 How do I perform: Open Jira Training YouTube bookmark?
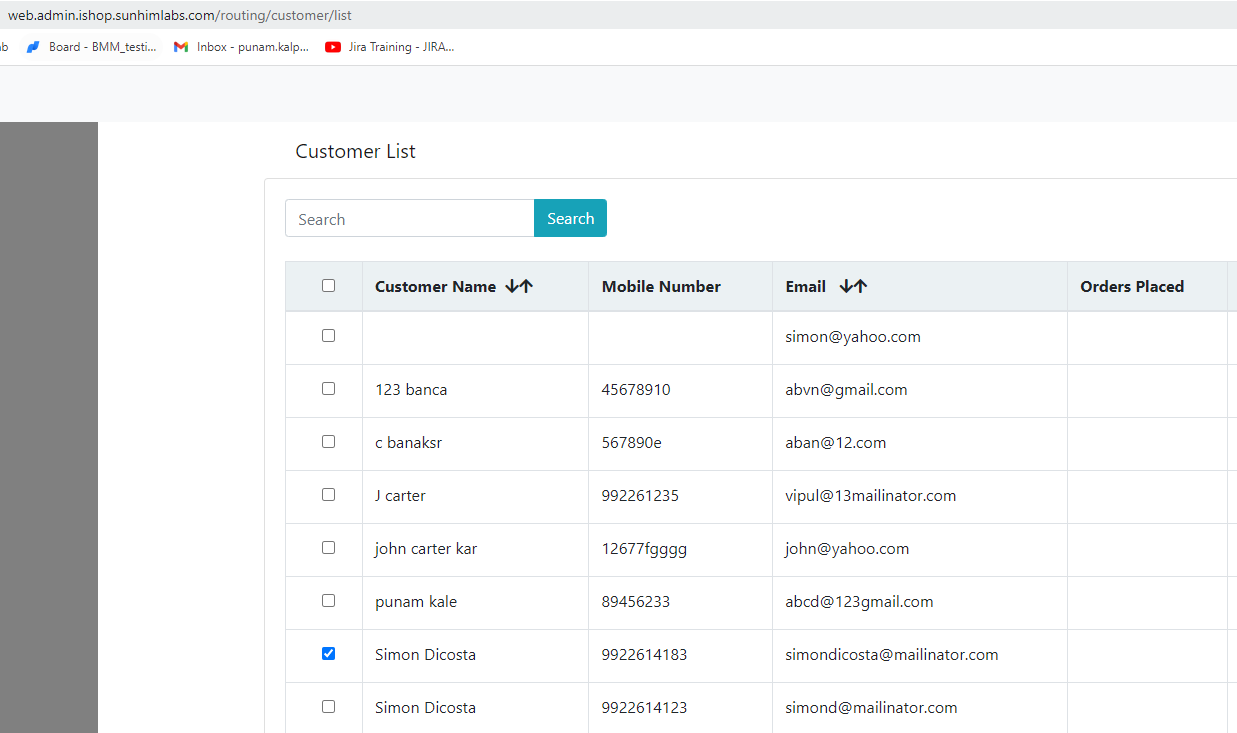click(390, 47)
